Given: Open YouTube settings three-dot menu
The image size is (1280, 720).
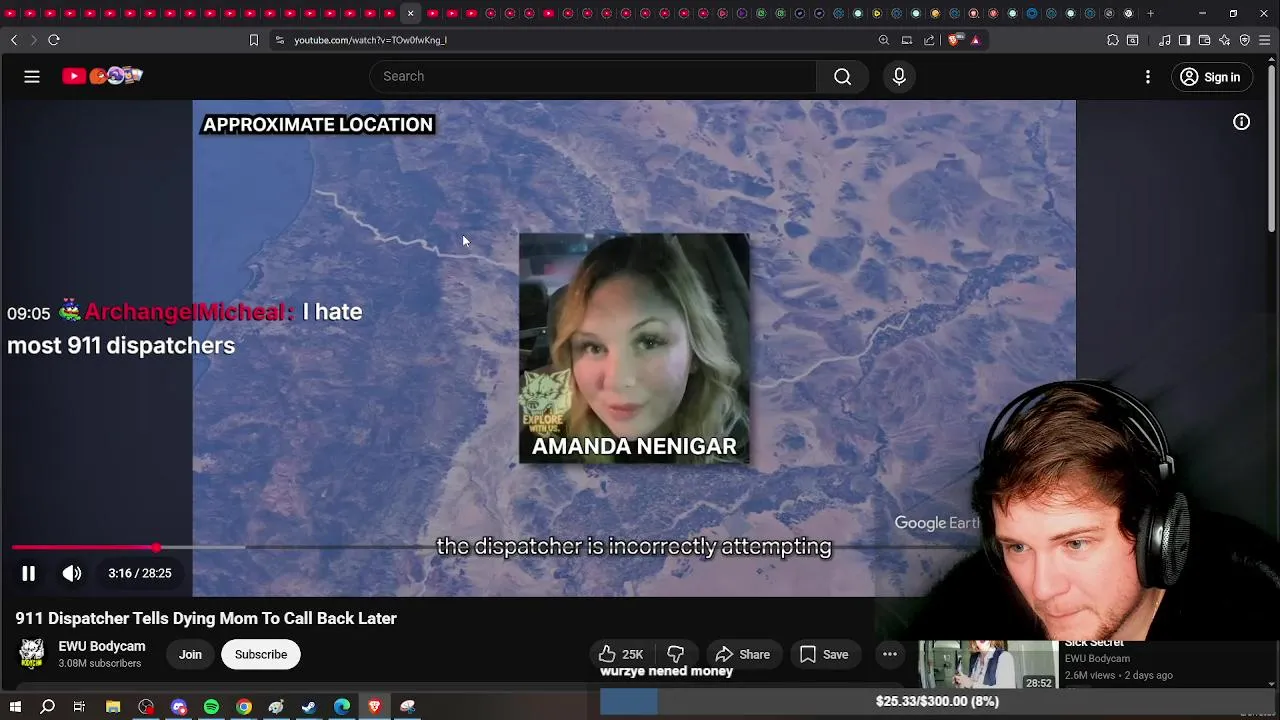Looking at the screenshot, I should pos(1148,77).
